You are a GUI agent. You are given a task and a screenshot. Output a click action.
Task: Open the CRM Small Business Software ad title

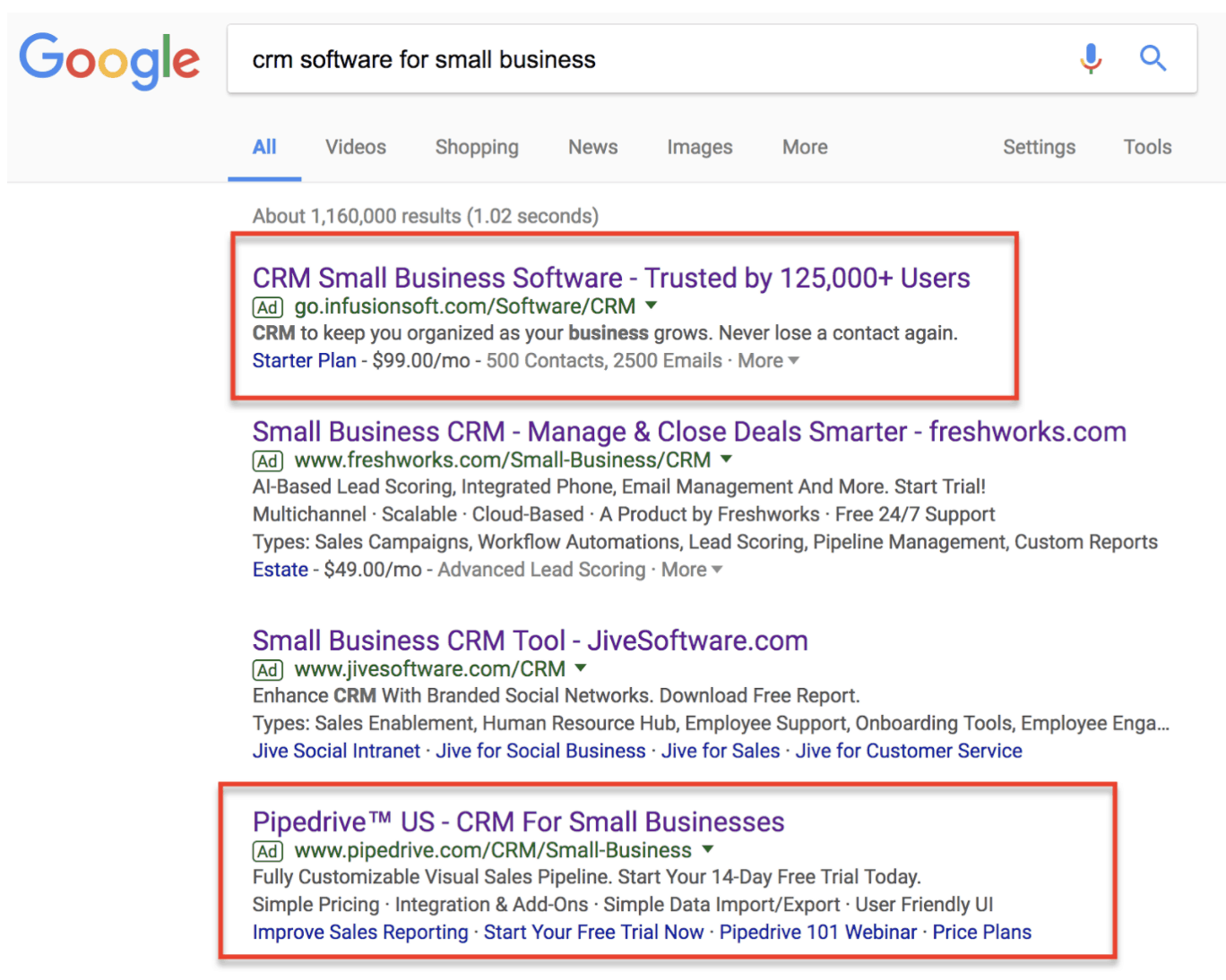(611, 278)
